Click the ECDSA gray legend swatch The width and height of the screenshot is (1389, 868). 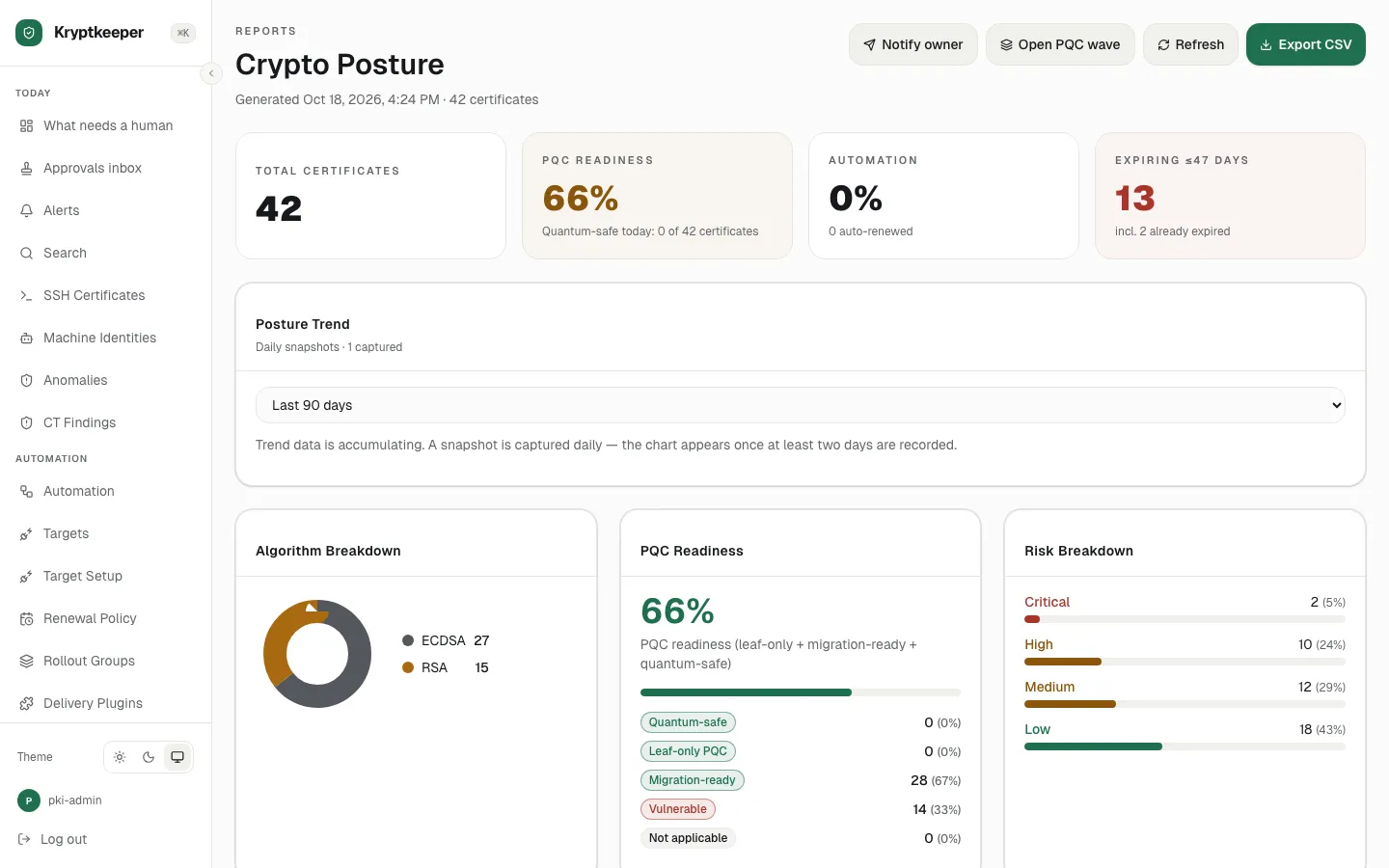[408, 640]
